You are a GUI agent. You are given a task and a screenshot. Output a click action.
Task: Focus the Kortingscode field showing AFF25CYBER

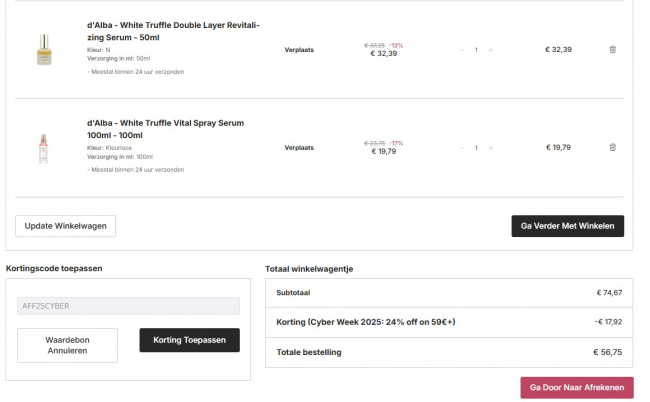point(128,306)
